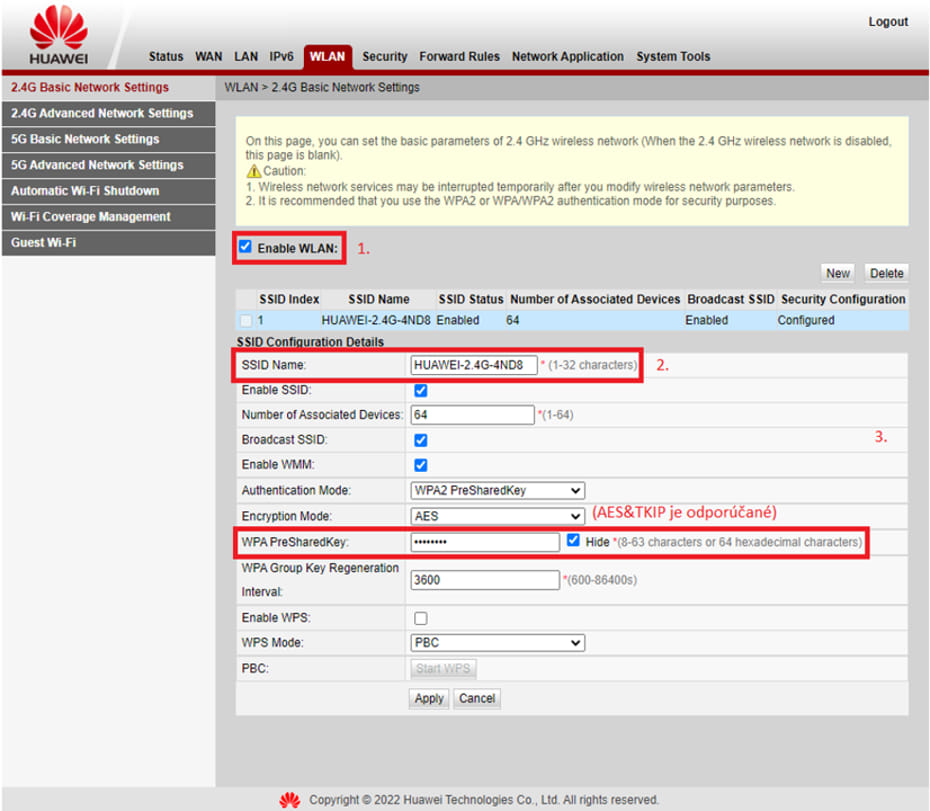Click the Logout link
The image size is (930, 811).
[888, 22]
